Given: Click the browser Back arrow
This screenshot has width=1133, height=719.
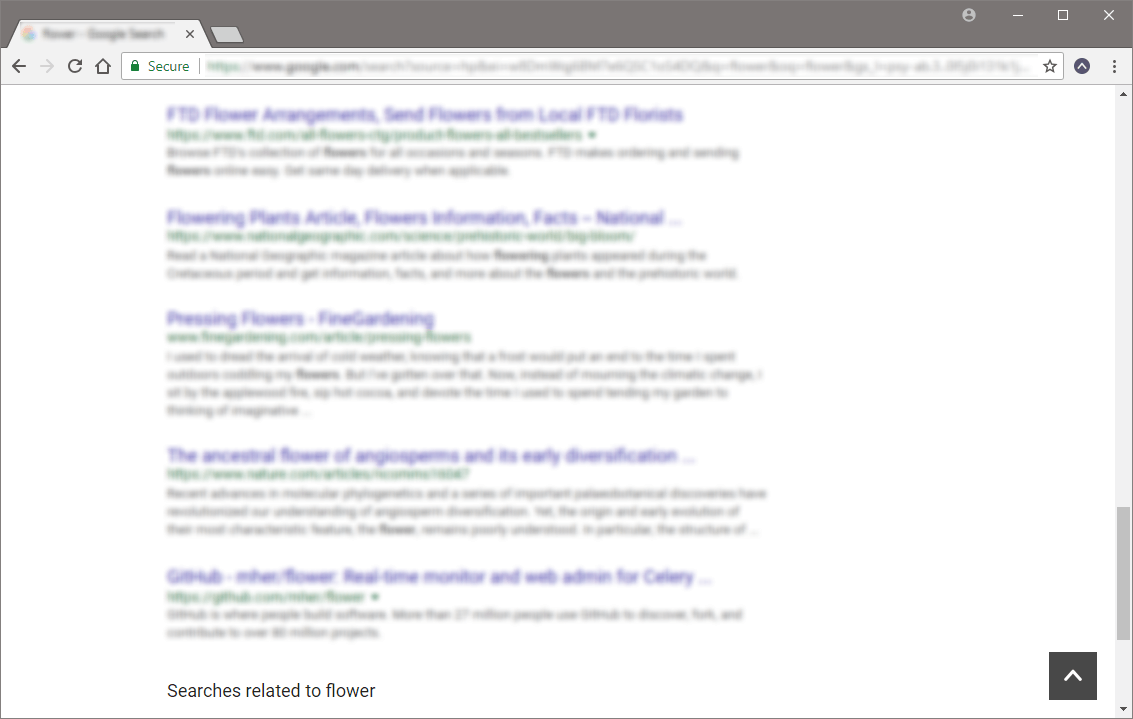Looking at the screenshot, I should coord(19,66).
